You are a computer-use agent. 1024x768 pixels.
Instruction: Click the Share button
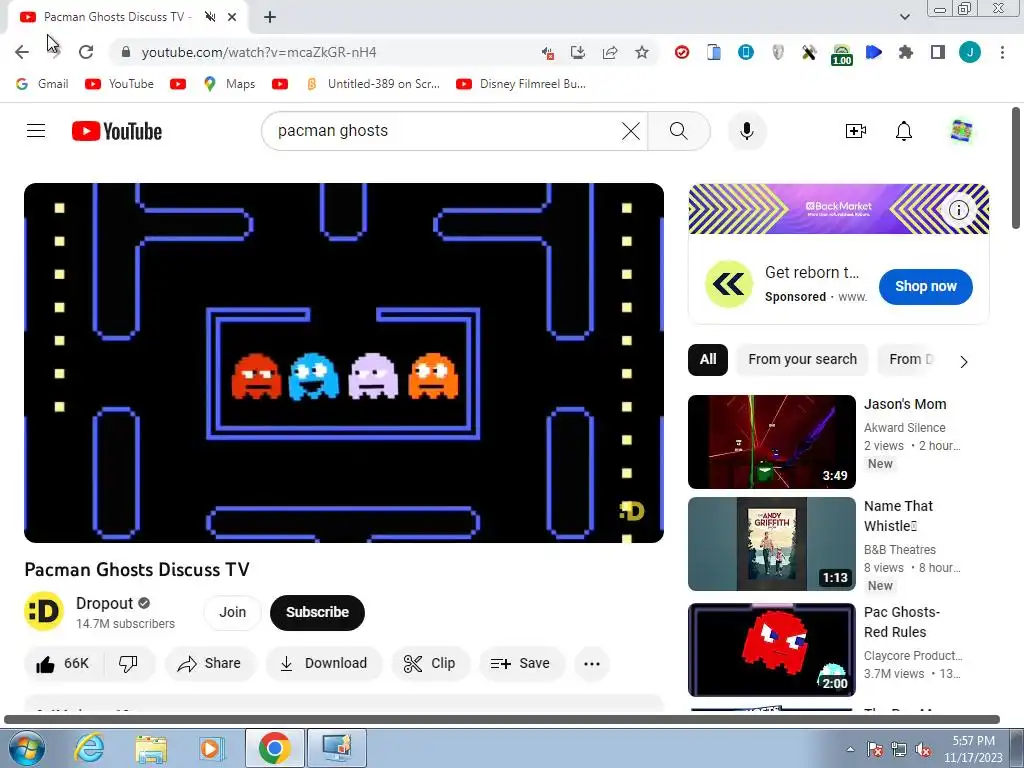tap(210, 664)
